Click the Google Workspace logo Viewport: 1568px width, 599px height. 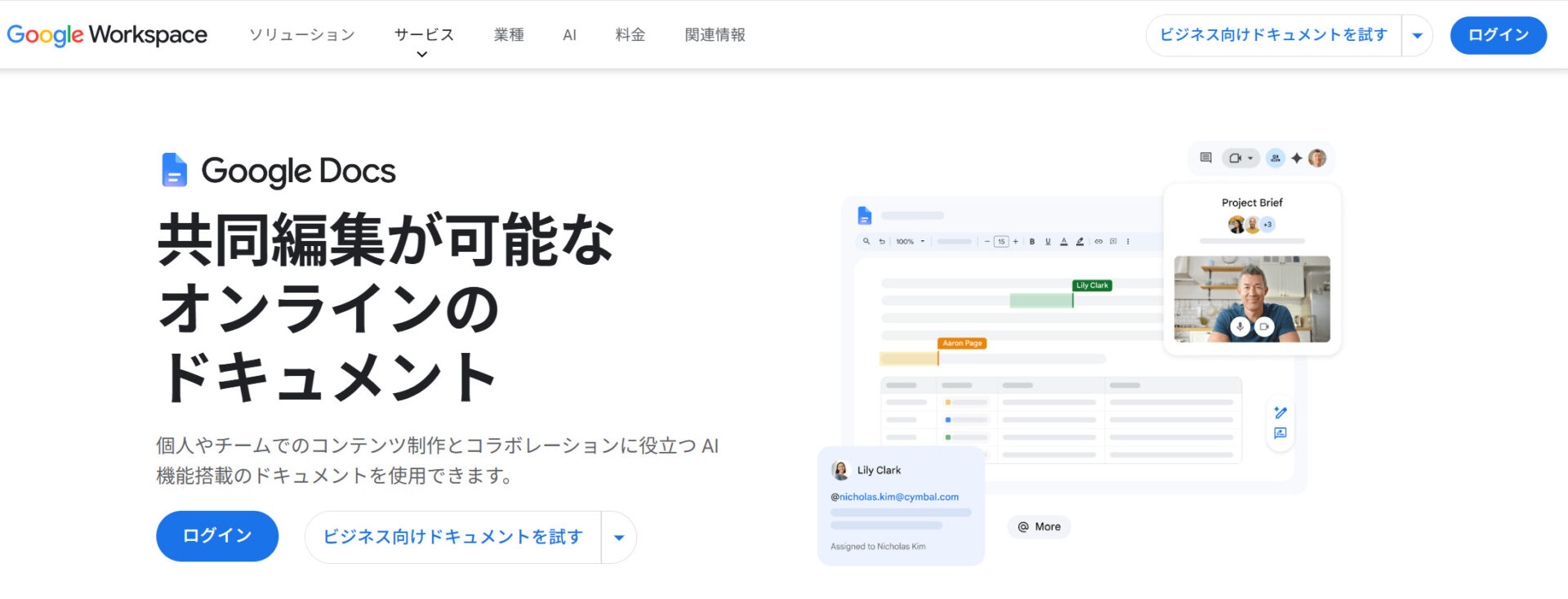click(x=107, y=34)
